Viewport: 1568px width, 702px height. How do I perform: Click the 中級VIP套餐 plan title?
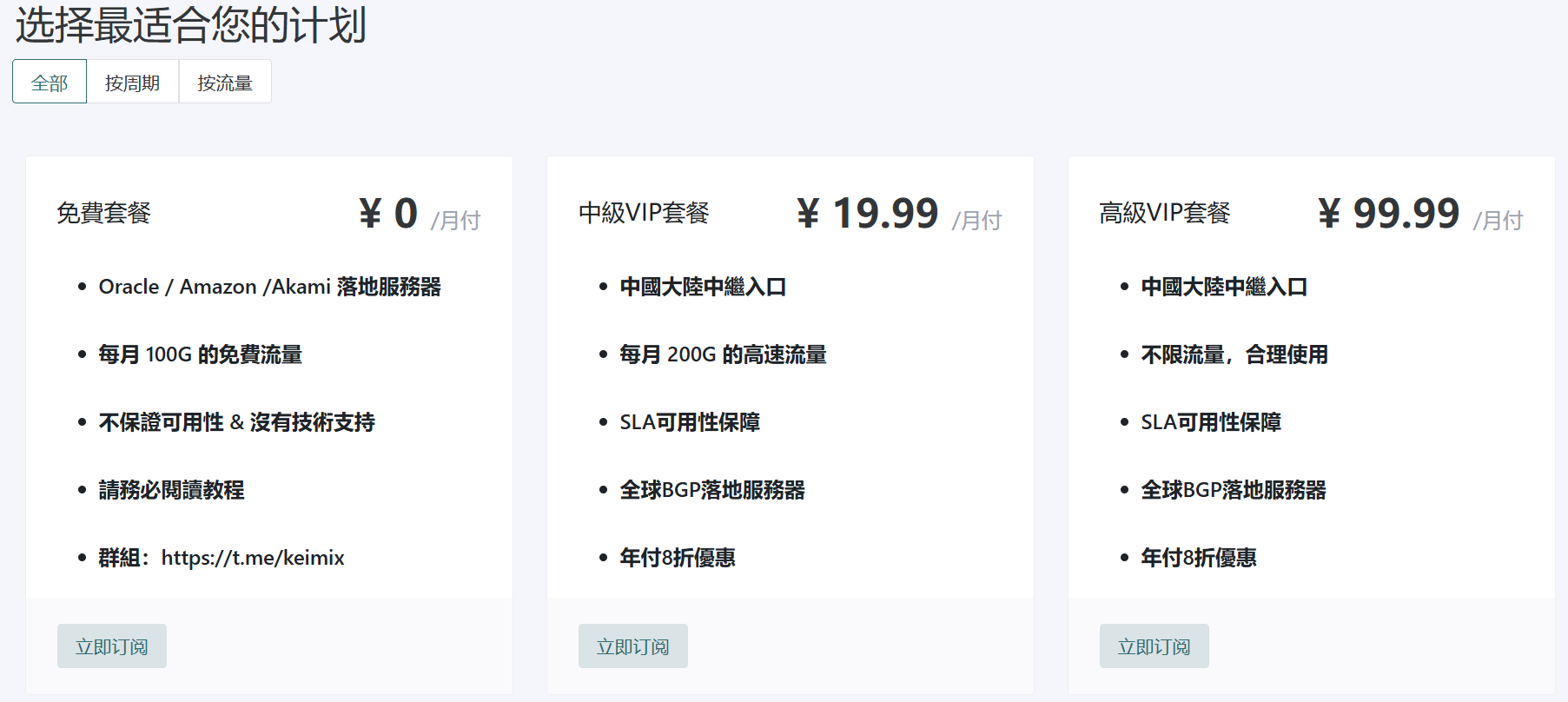pos(645,213)
